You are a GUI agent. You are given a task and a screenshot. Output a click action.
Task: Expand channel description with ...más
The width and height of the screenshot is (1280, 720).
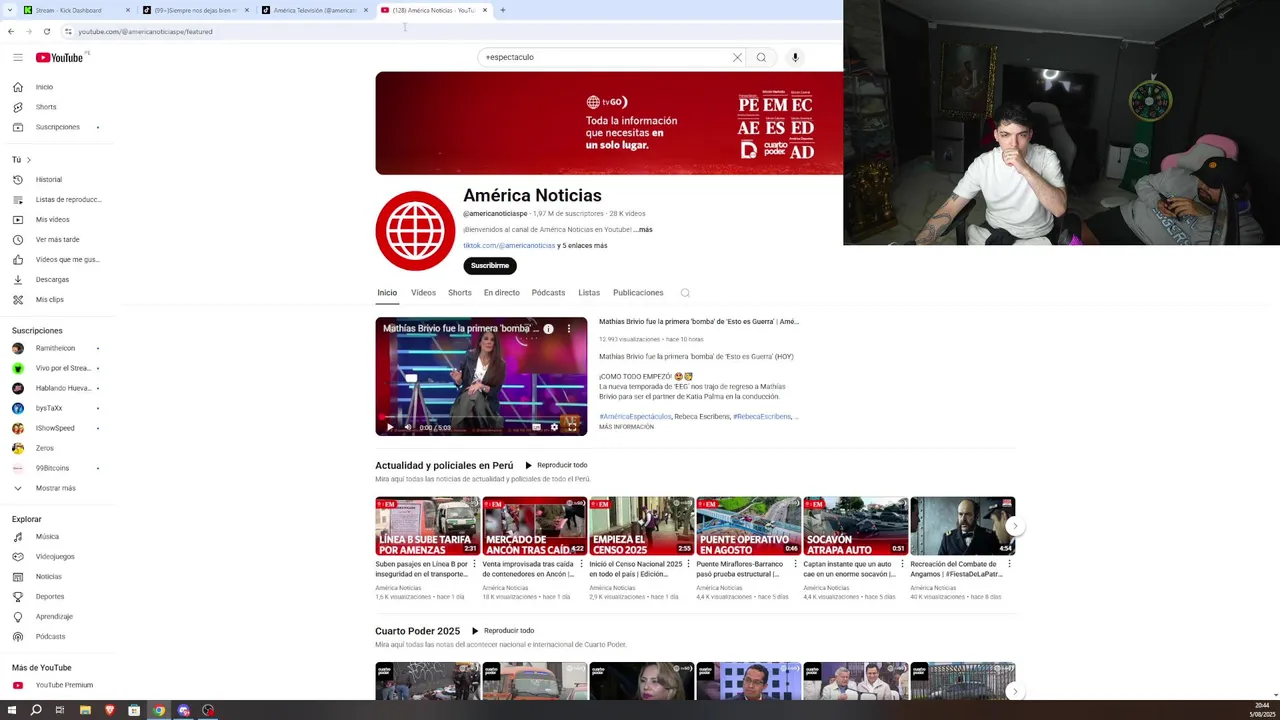643,230
